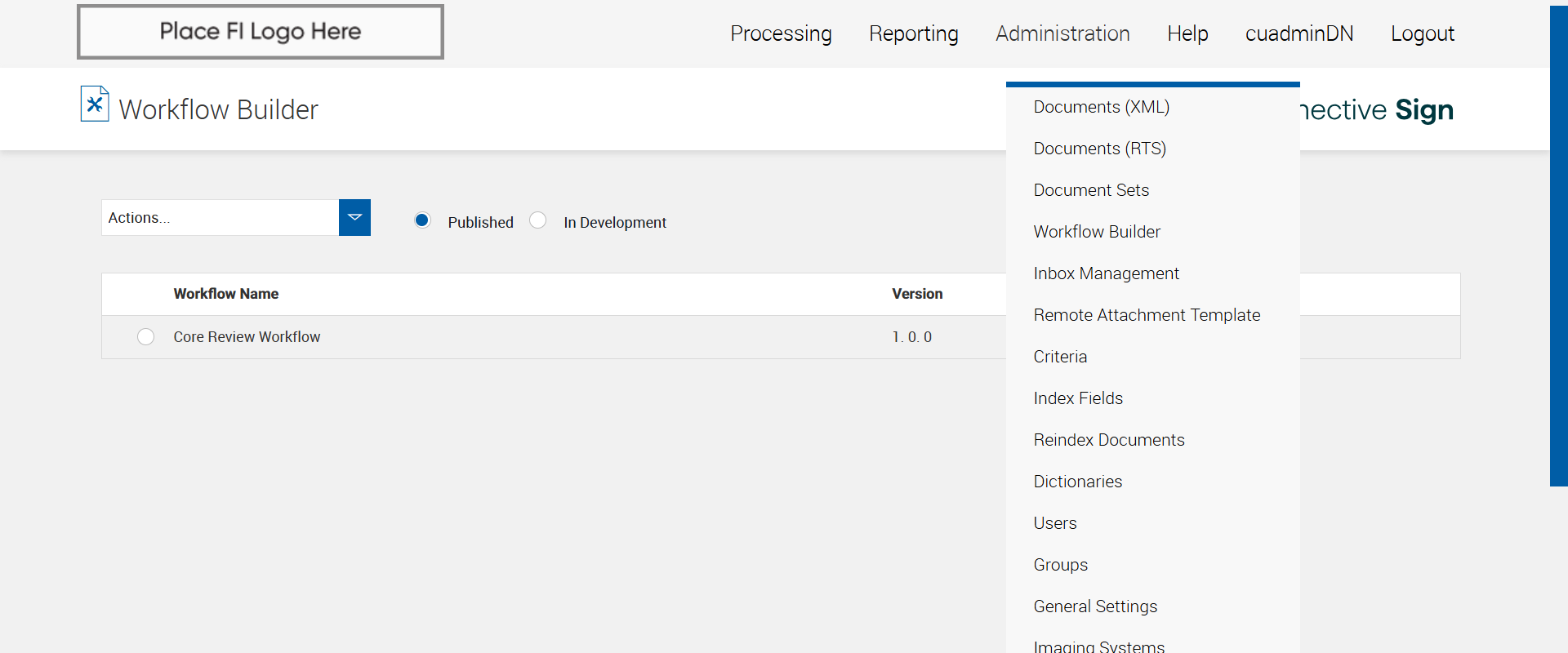The height and width of the screenshot is (653, 1568).
Task: Open the Administration menu
Action: [x=1062, y=33]
